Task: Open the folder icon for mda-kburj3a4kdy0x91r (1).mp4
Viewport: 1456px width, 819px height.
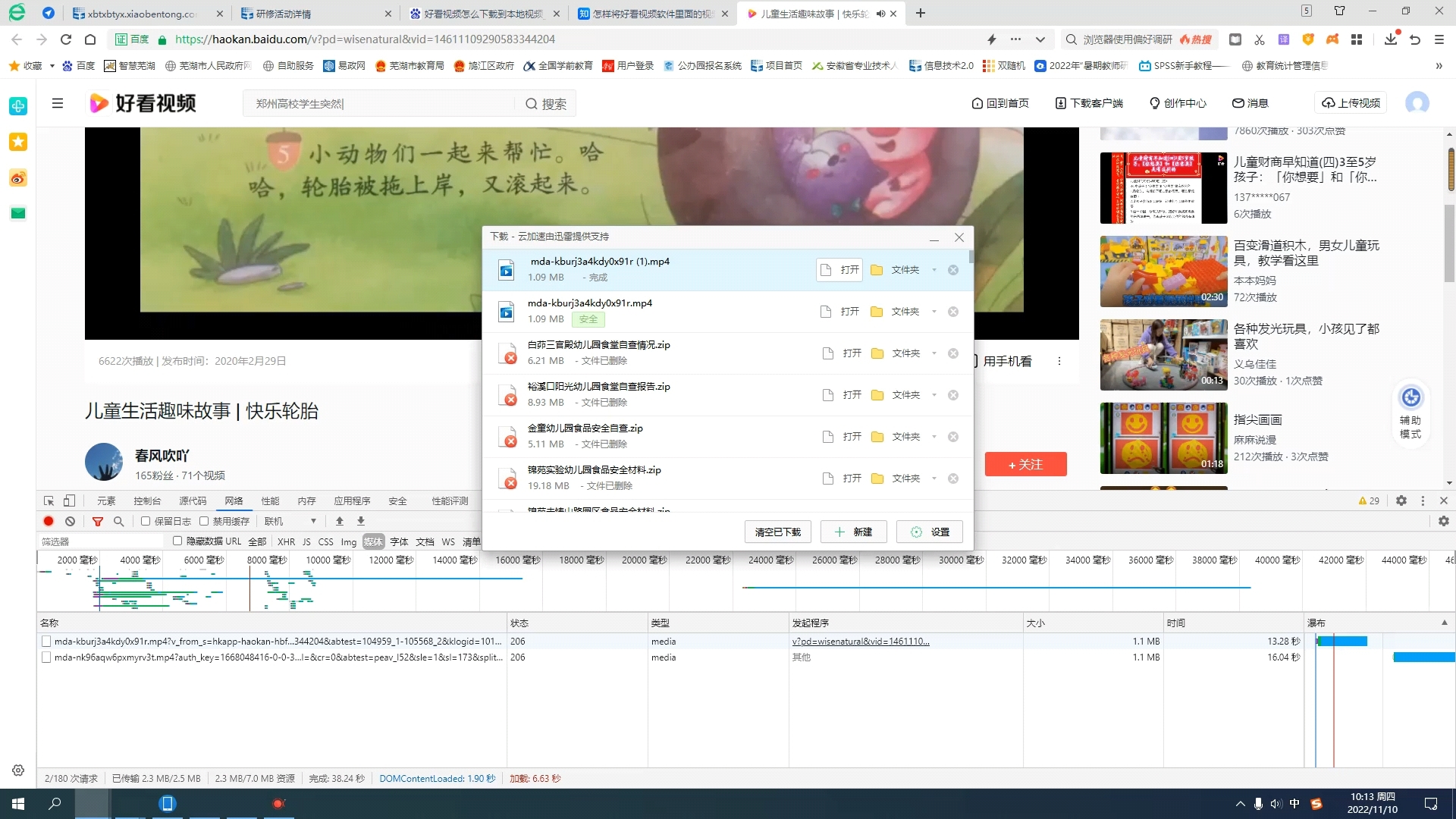Action: pos(877,270)
